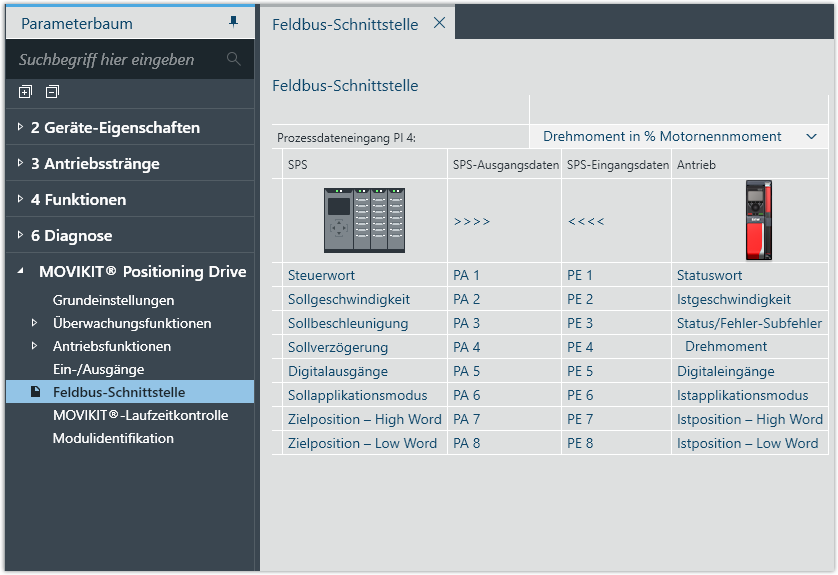The height and width of the screenshot is (575, 838).
Task: Expand 2 Geräte-Eigenschaften node
Action: point(20,127)
